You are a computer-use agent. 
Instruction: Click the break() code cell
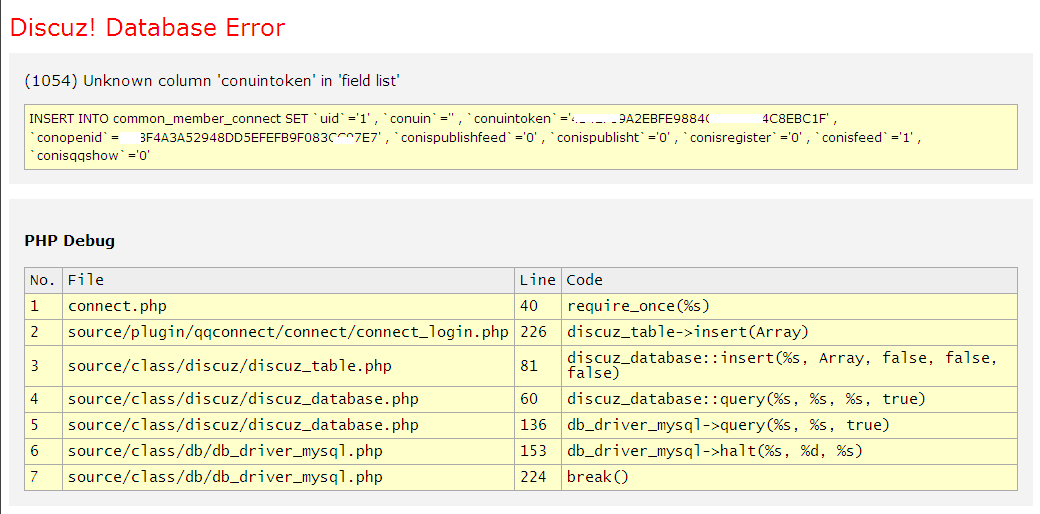coord(597,477)
